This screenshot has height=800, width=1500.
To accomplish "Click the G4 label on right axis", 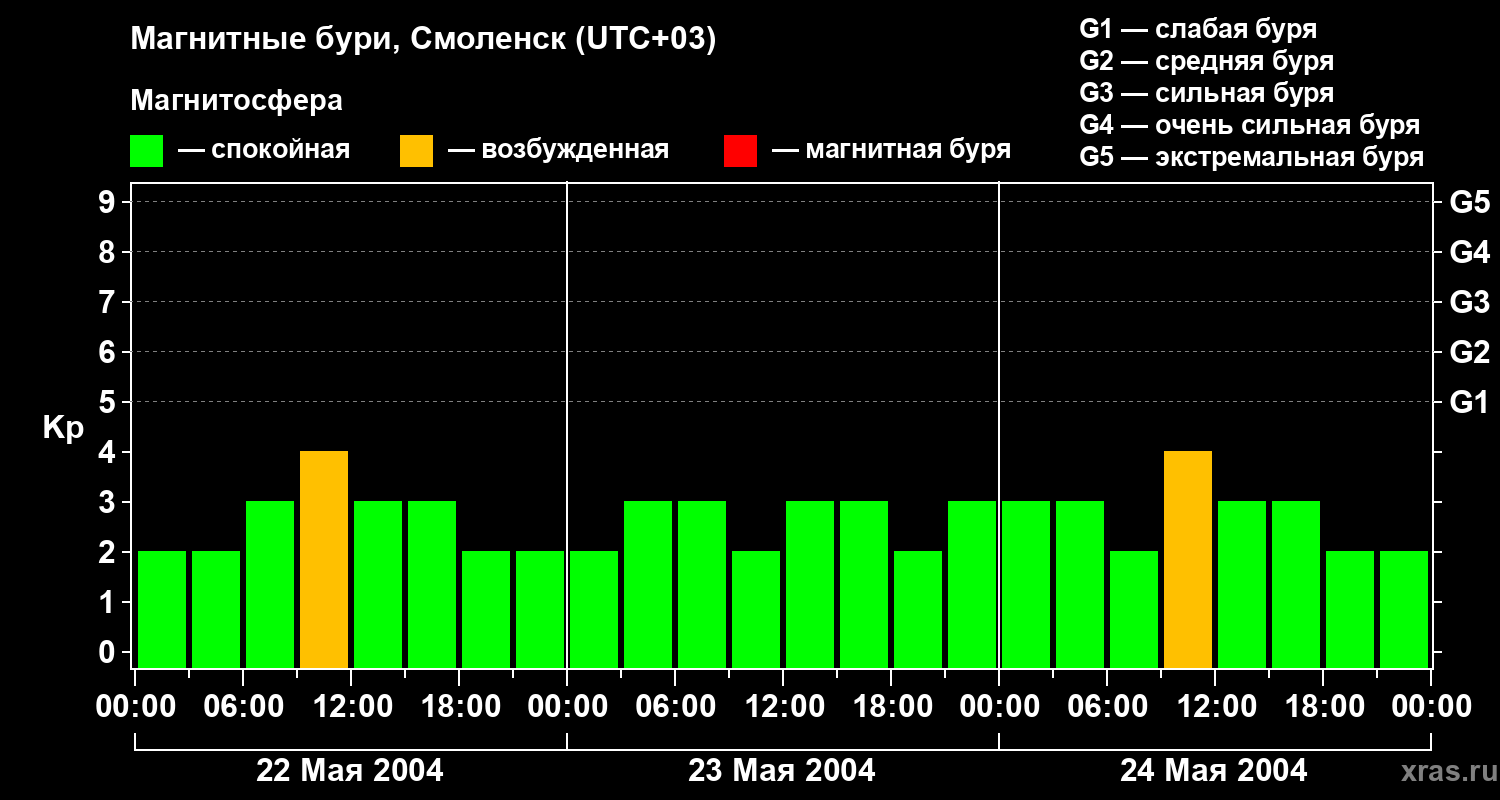I will click(1469, 252).
